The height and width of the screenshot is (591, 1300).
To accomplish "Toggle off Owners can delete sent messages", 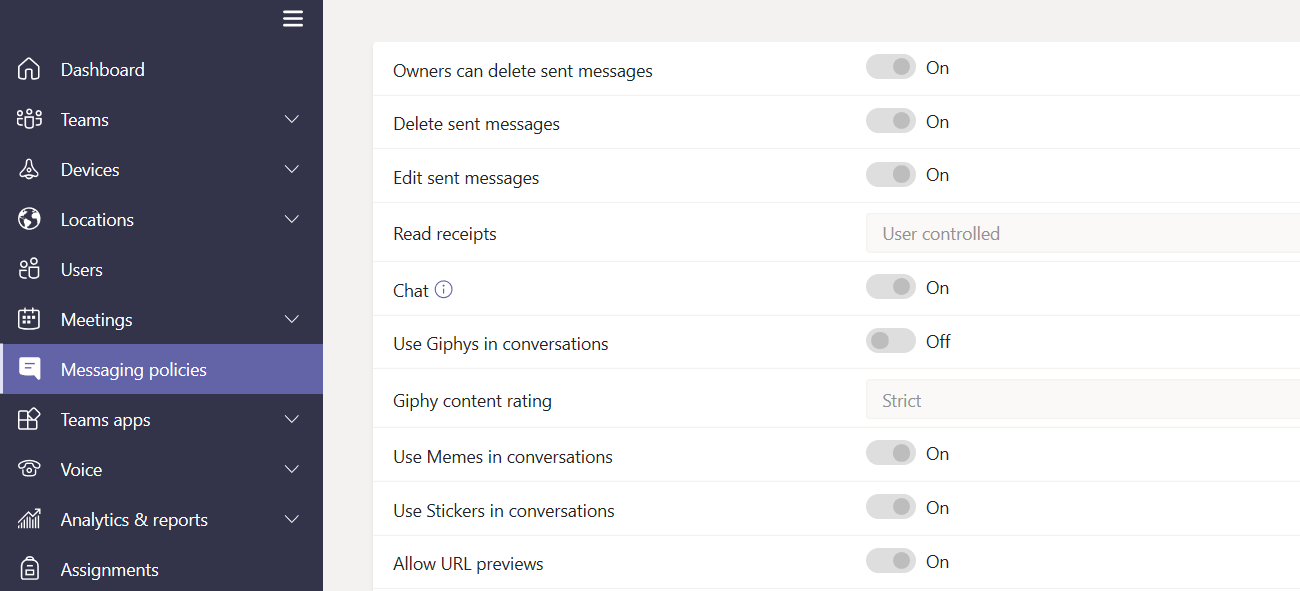I will pos(890,66).
